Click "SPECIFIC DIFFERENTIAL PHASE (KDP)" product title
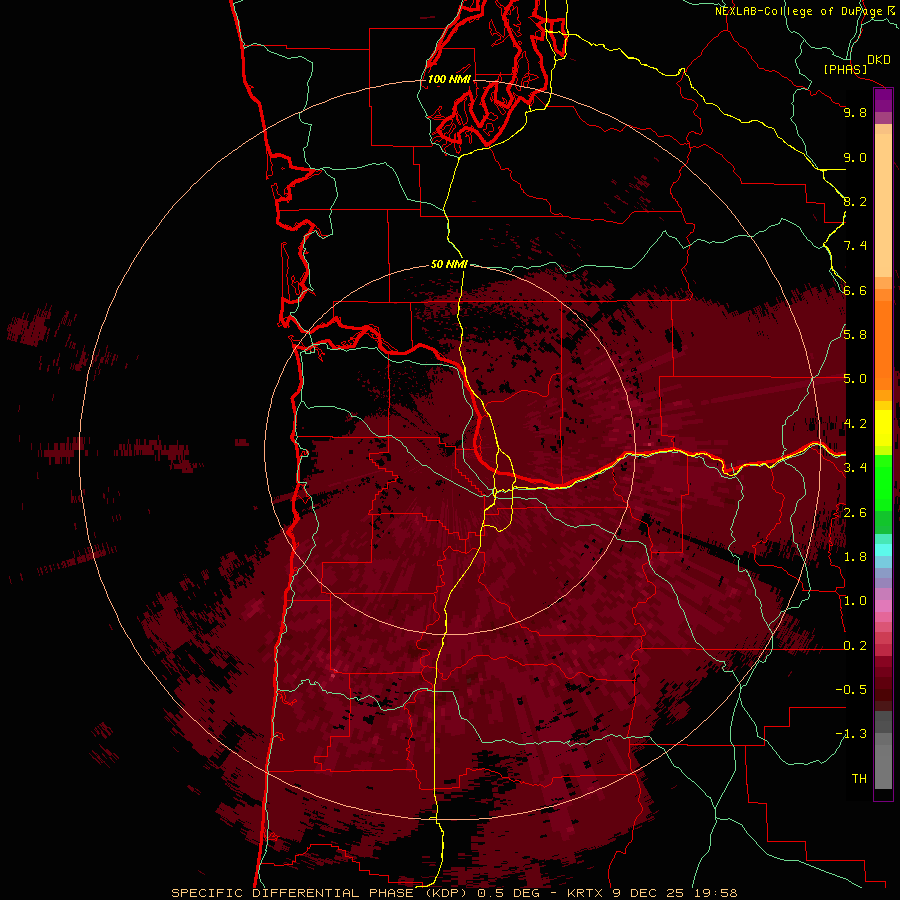The width and height of the screenshot is (900, 900). [320, 893]
